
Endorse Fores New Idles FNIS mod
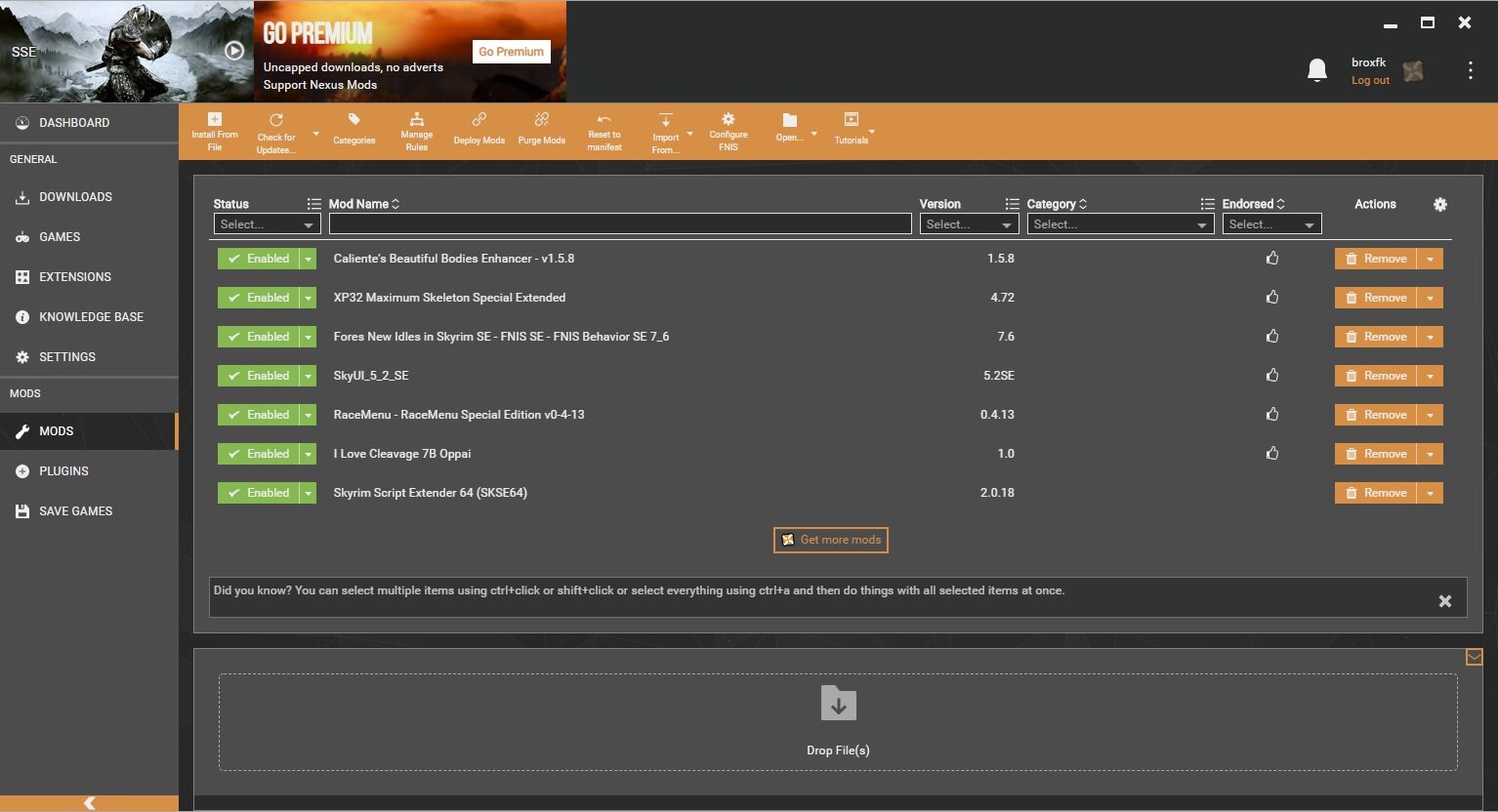[1272, 337]
